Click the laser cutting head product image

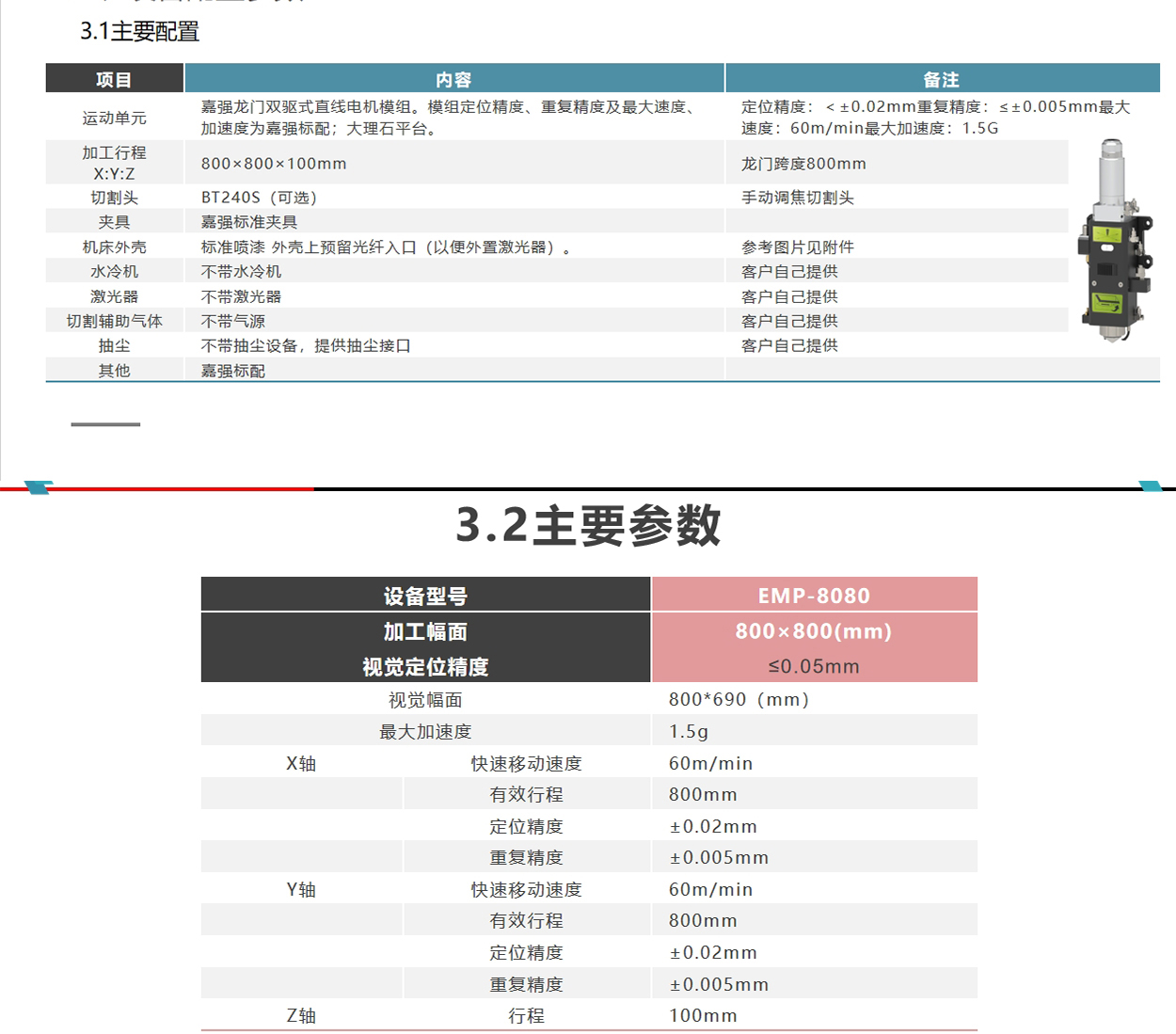[x=1115, y=240]
